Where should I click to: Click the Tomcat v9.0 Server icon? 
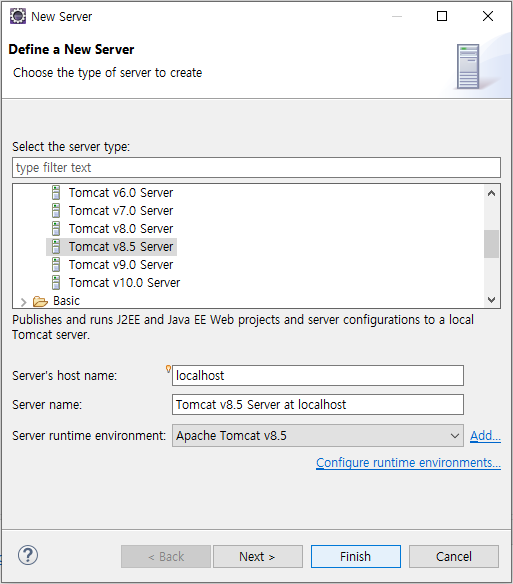[56, 264]
